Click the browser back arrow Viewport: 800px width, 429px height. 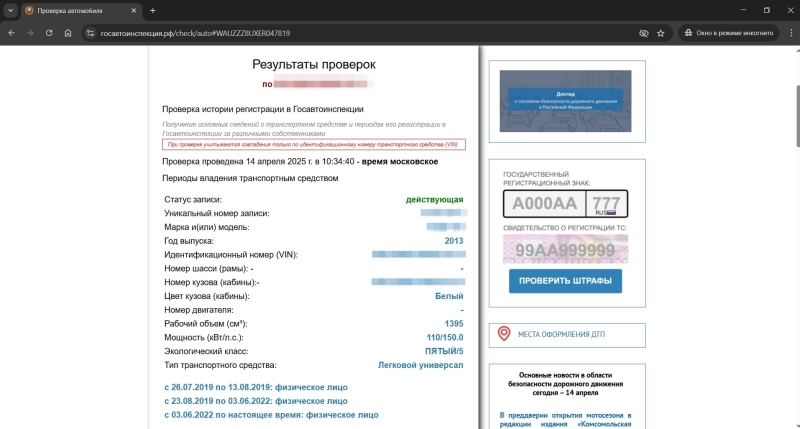[10, 32]
